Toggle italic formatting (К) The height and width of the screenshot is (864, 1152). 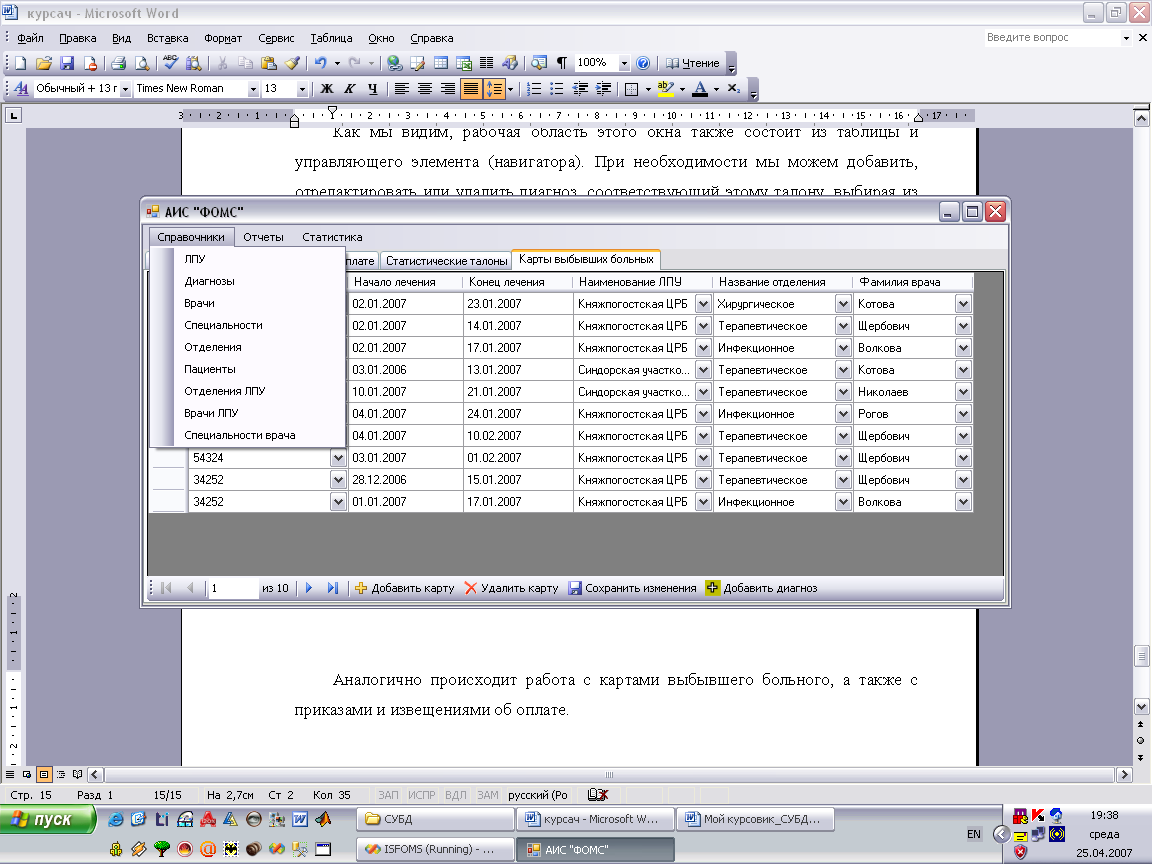click(350, 89)
